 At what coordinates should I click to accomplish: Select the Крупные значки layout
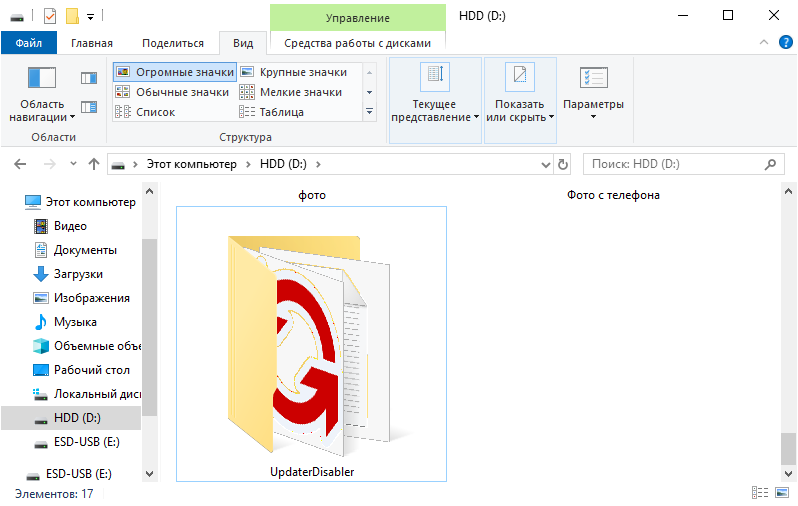pyautogui.click(x=294, y=72)
